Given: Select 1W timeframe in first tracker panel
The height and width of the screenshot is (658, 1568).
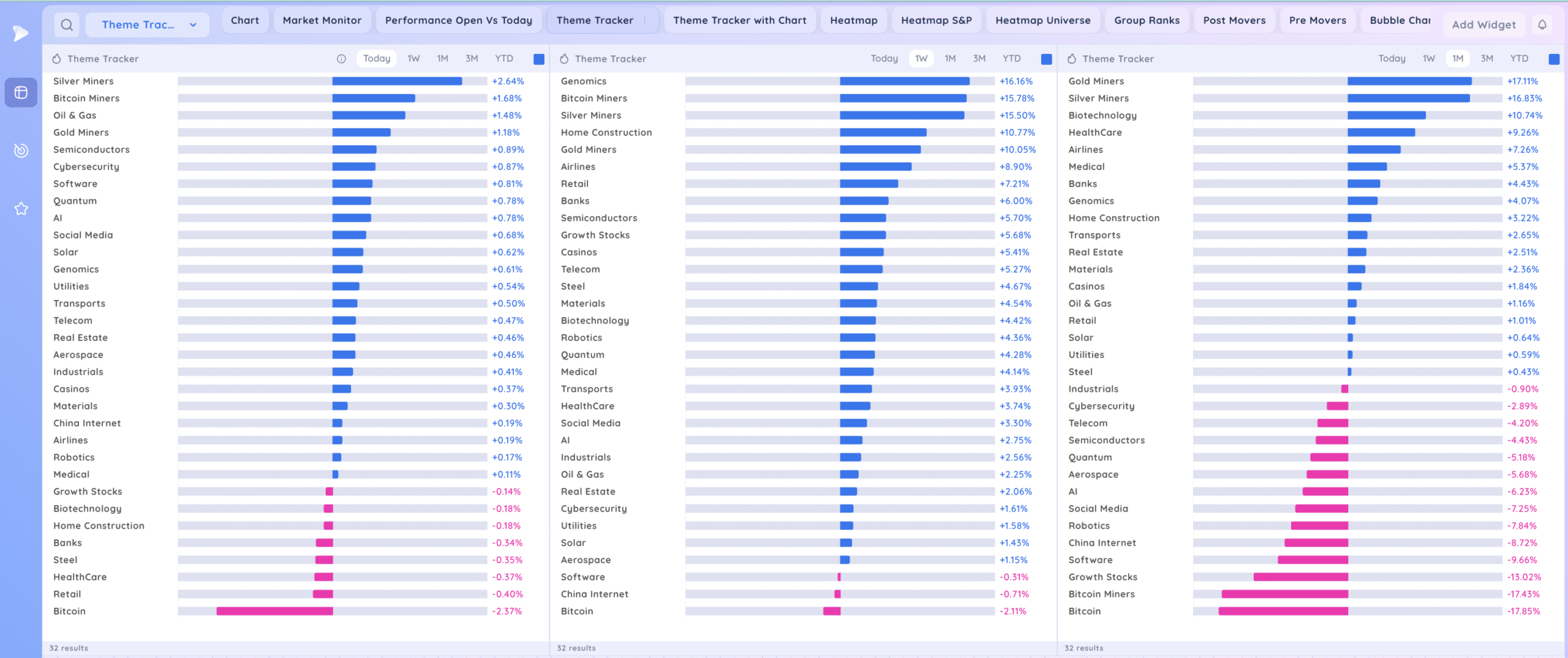Looking at the screenshot, I should click(413, 59).
